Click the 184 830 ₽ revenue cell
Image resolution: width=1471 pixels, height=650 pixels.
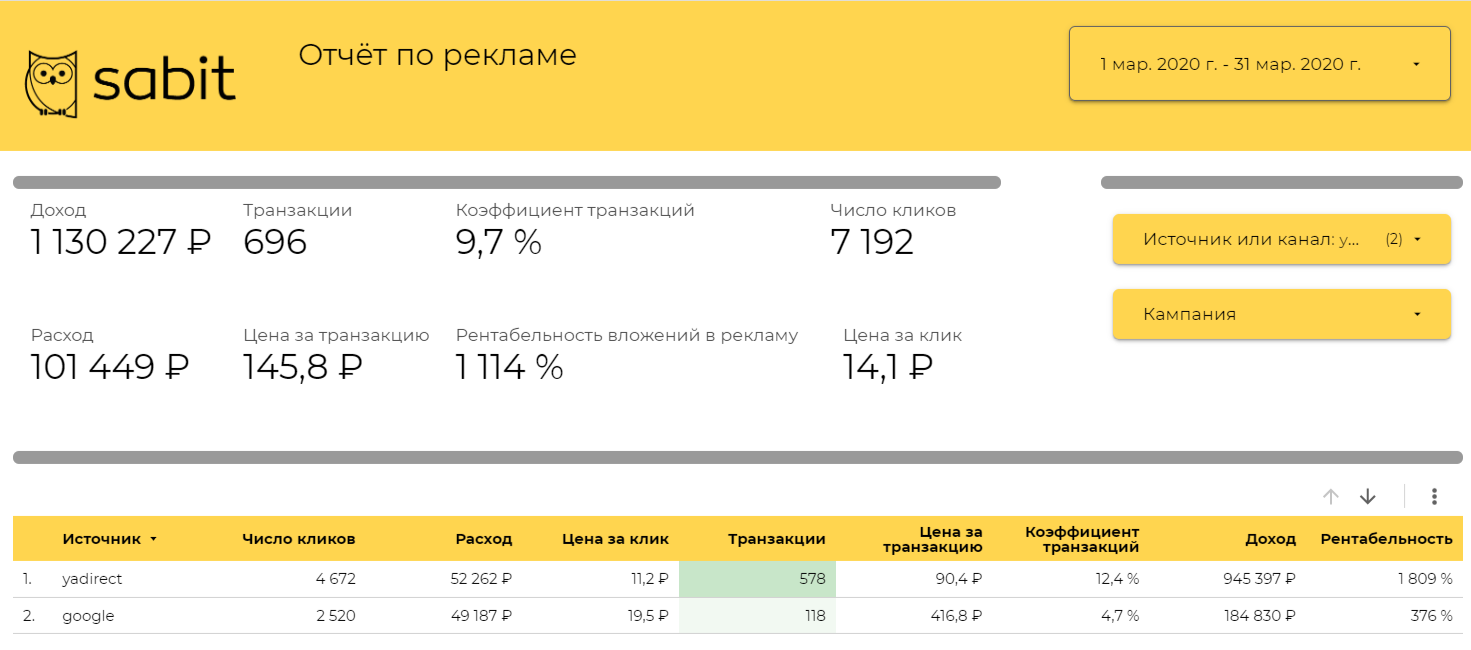pyautogui.click(x=1260, y=616)
